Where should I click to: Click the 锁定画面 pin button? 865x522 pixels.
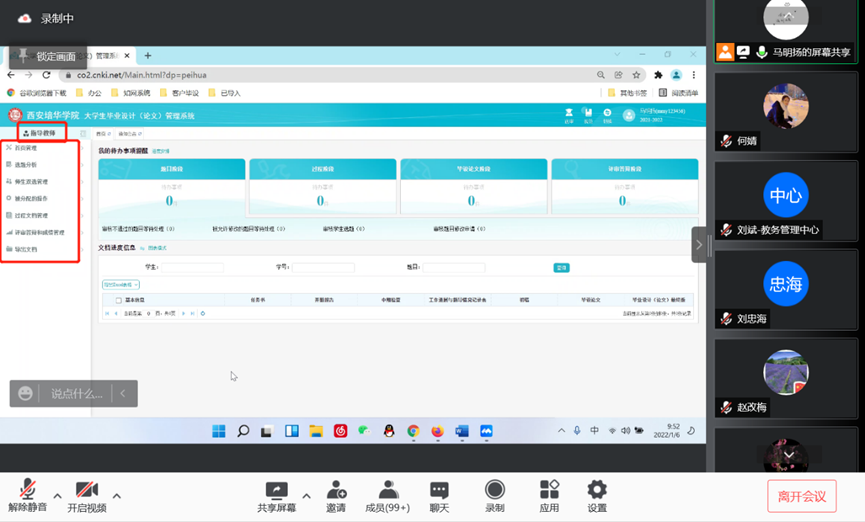(x=46, y=56)
